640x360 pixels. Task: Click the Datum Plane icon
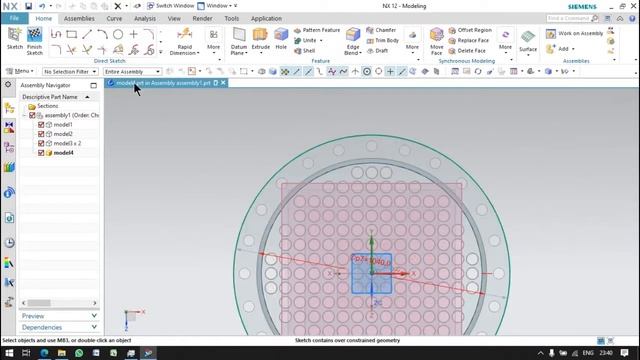(239, 35)
